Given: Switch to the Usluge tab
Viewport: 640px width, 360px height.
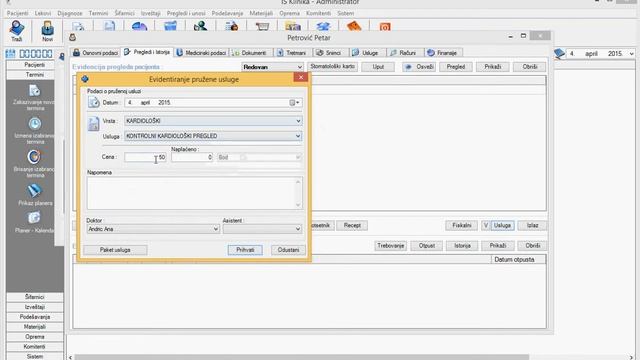Looking at the screenshot, I should point(366,53).
